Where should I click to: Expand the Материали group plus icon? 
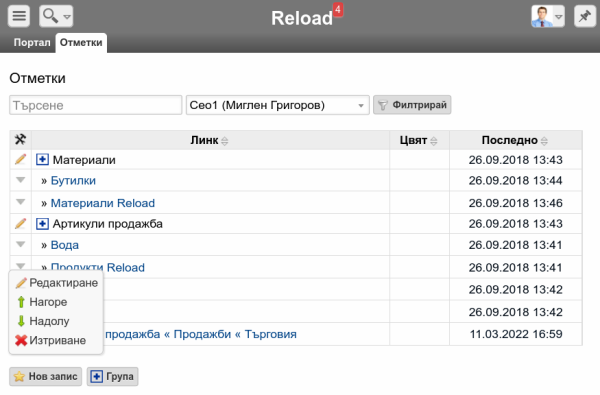(x=42, y=159)
